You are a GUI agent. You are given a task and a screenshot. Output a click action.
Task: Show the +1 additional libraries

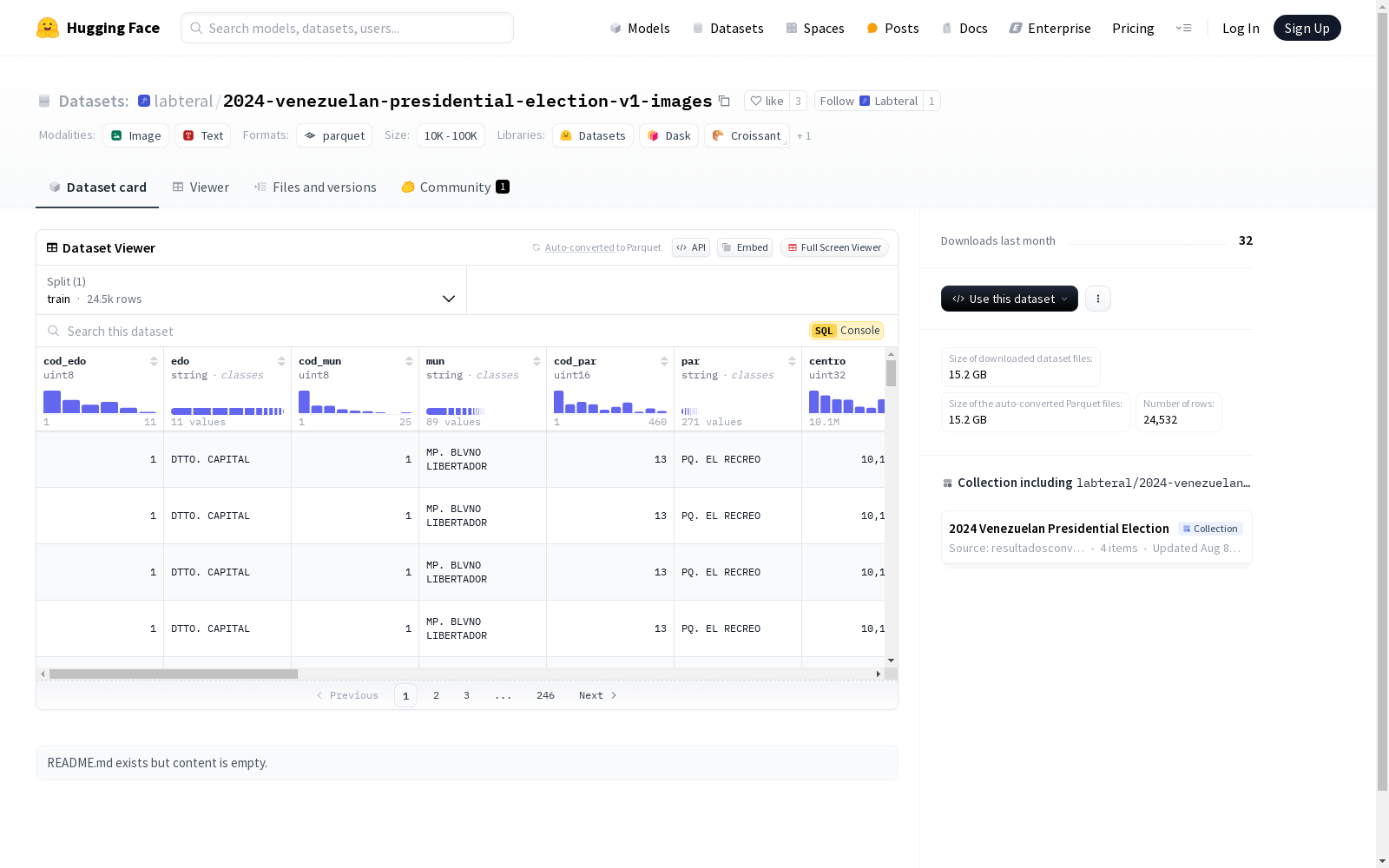tap(804, 136)
